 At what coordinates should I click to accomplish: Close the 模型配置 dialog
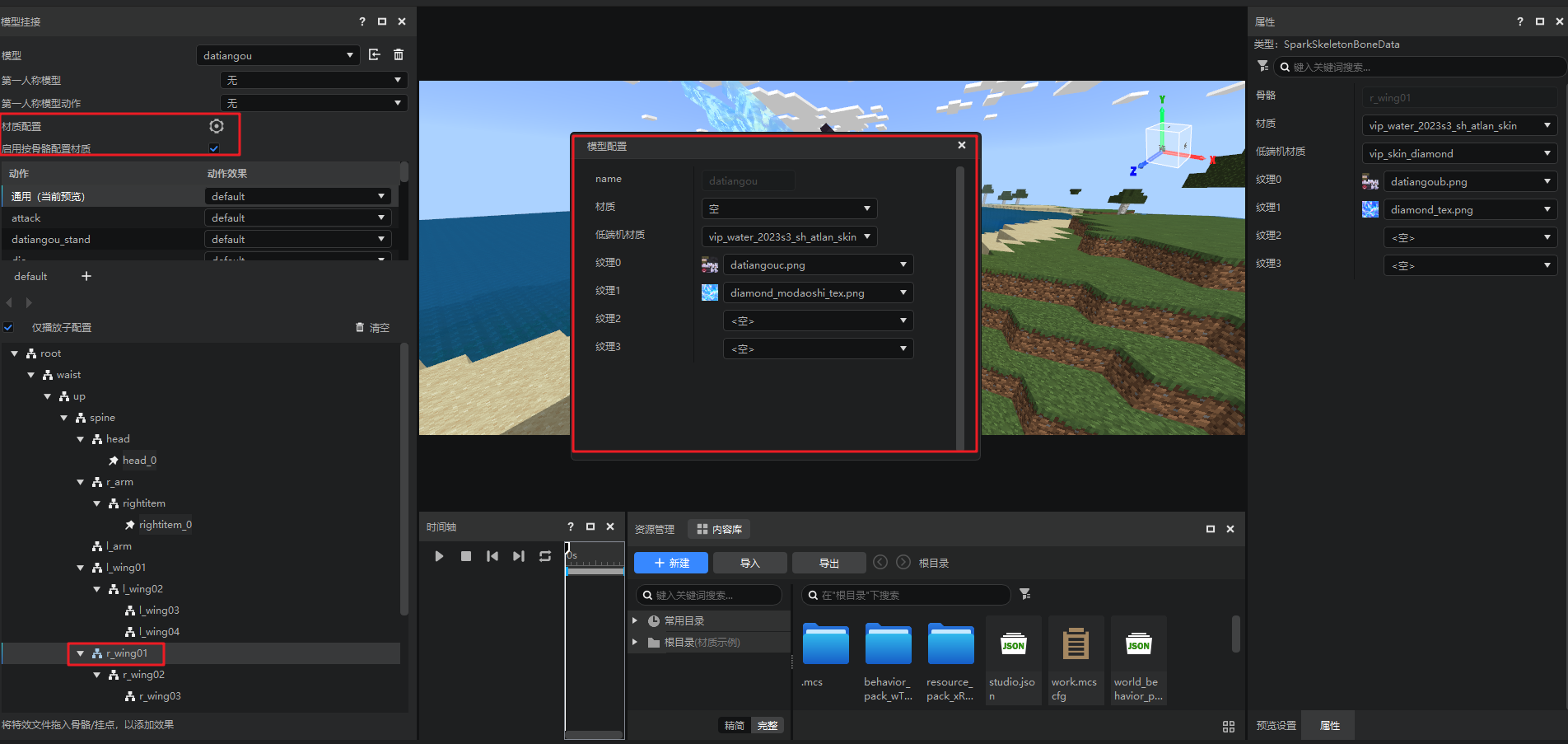[962, 145]
